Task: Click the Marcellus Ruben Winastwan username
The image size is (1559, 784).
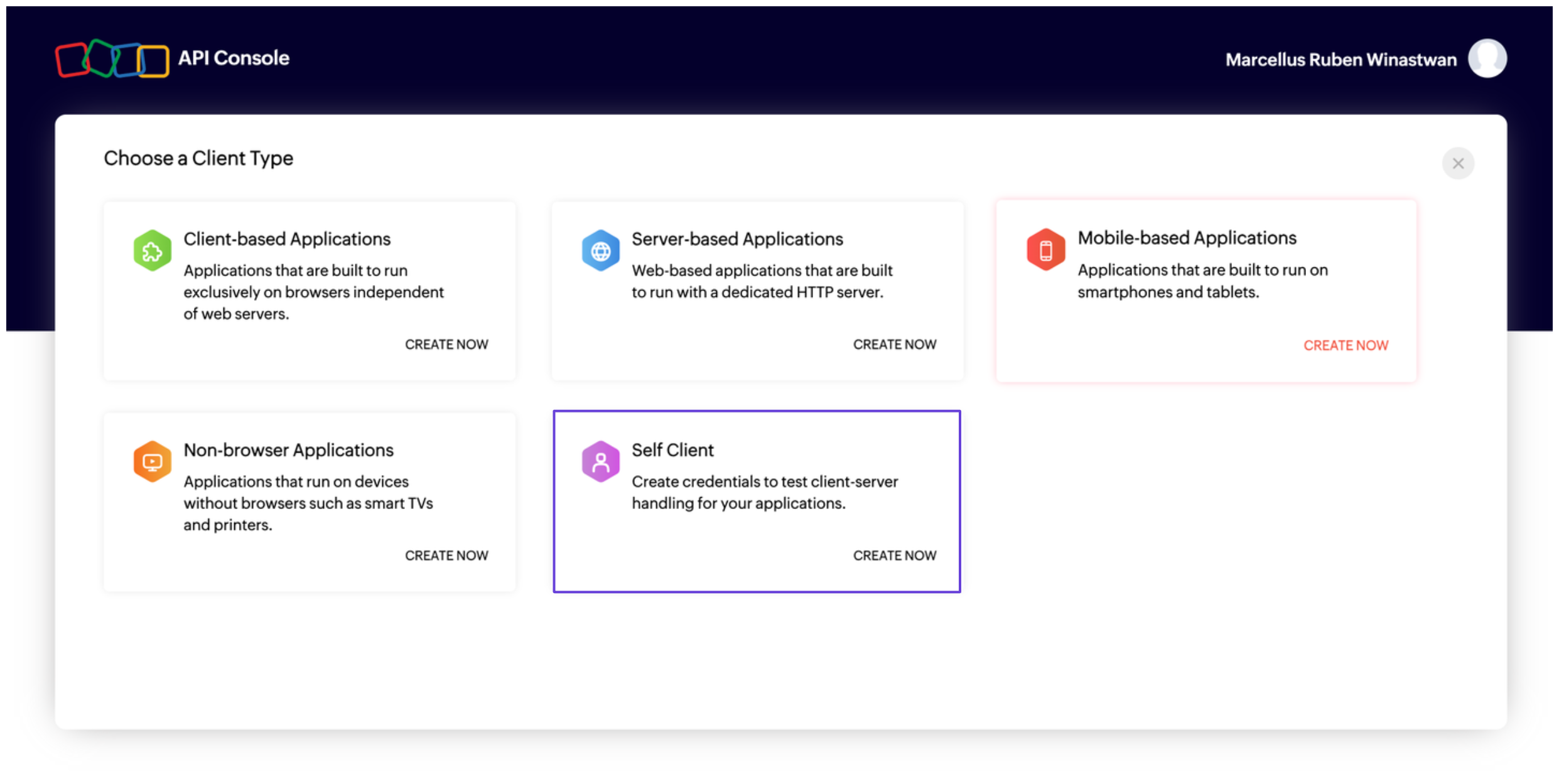Action: 1341,60
